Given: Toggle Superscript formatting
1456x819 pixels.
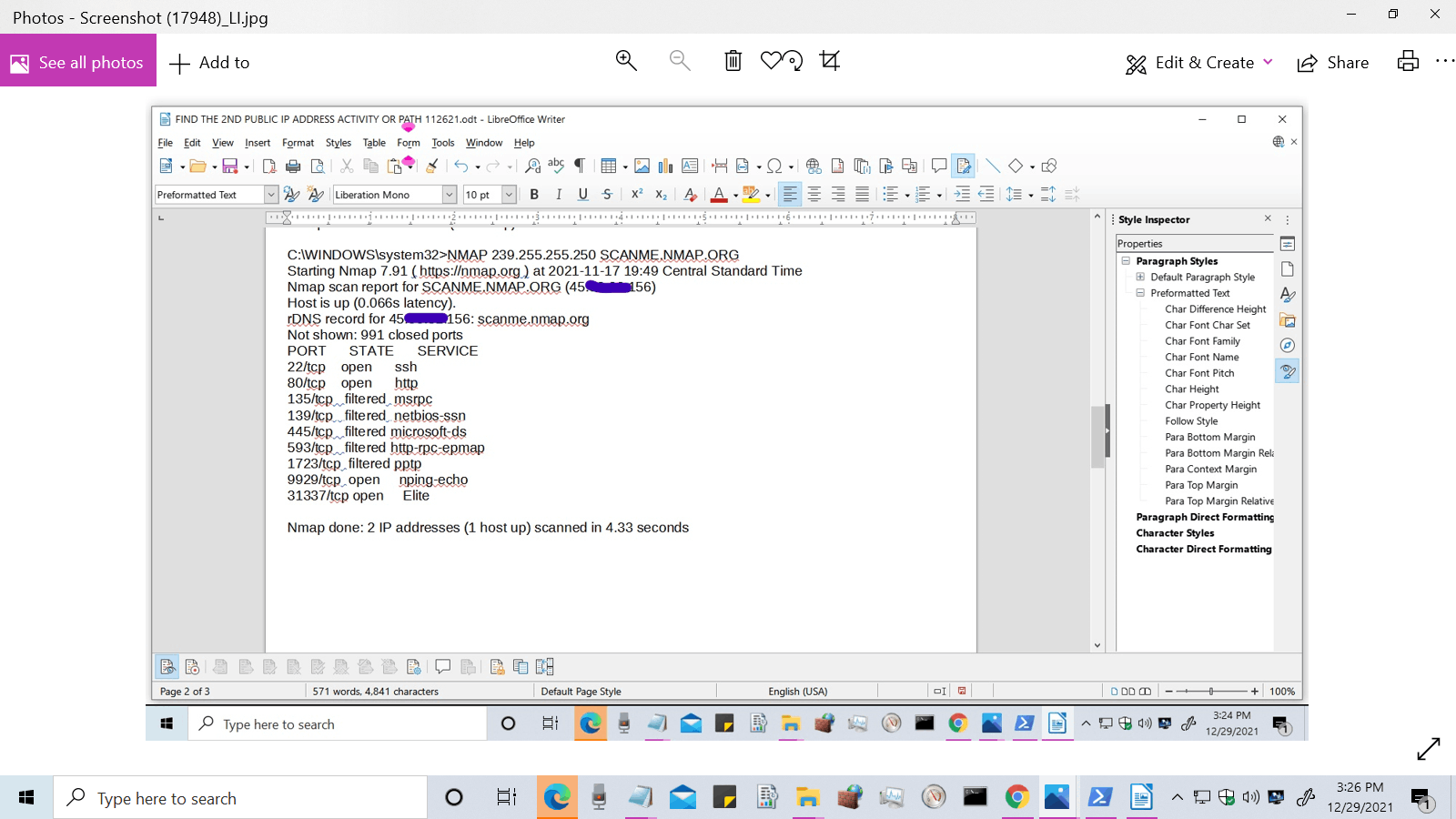Looking at the screenshot, I should (637, 194).
